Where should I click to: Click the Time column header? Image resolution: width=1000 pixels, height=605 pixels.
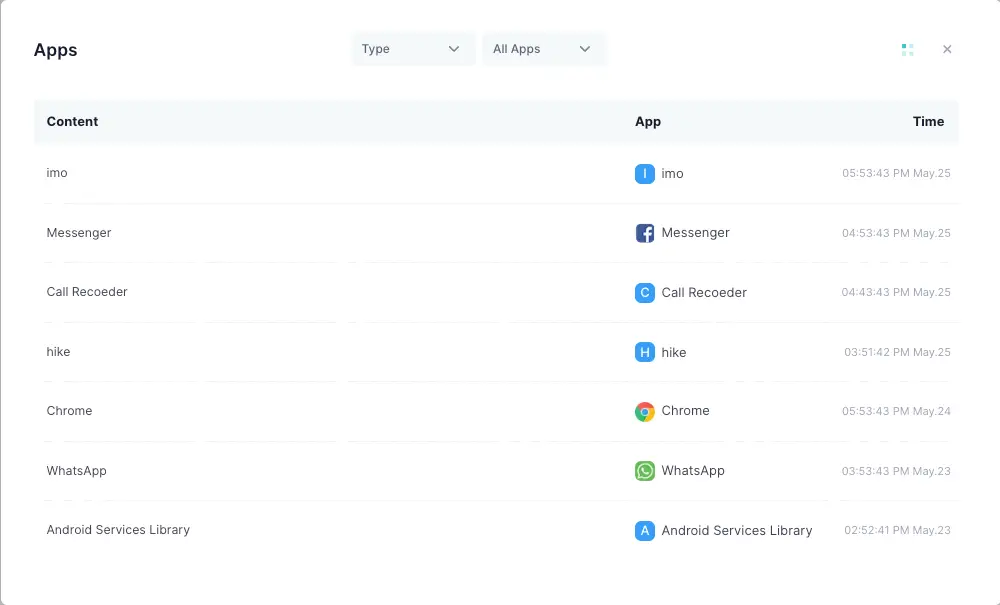point(928,121)
